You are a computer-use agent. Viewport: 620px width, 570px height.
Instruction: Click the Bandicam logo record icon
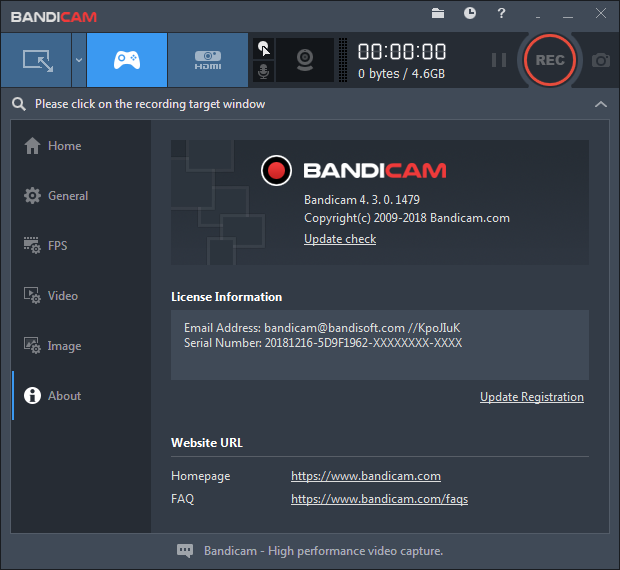pos(276,170)
